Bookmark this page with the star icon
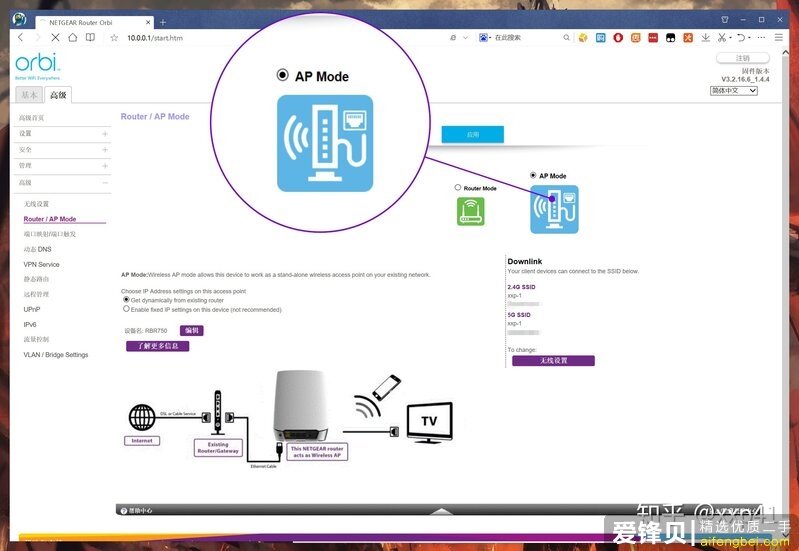 click(114, 38)
